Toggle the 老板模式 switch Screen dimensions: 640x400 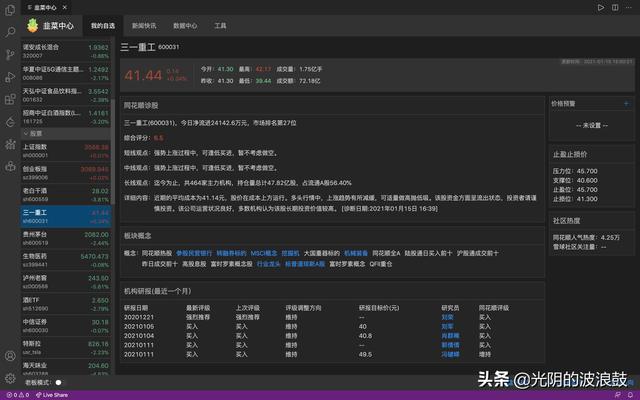coord(58,382)
